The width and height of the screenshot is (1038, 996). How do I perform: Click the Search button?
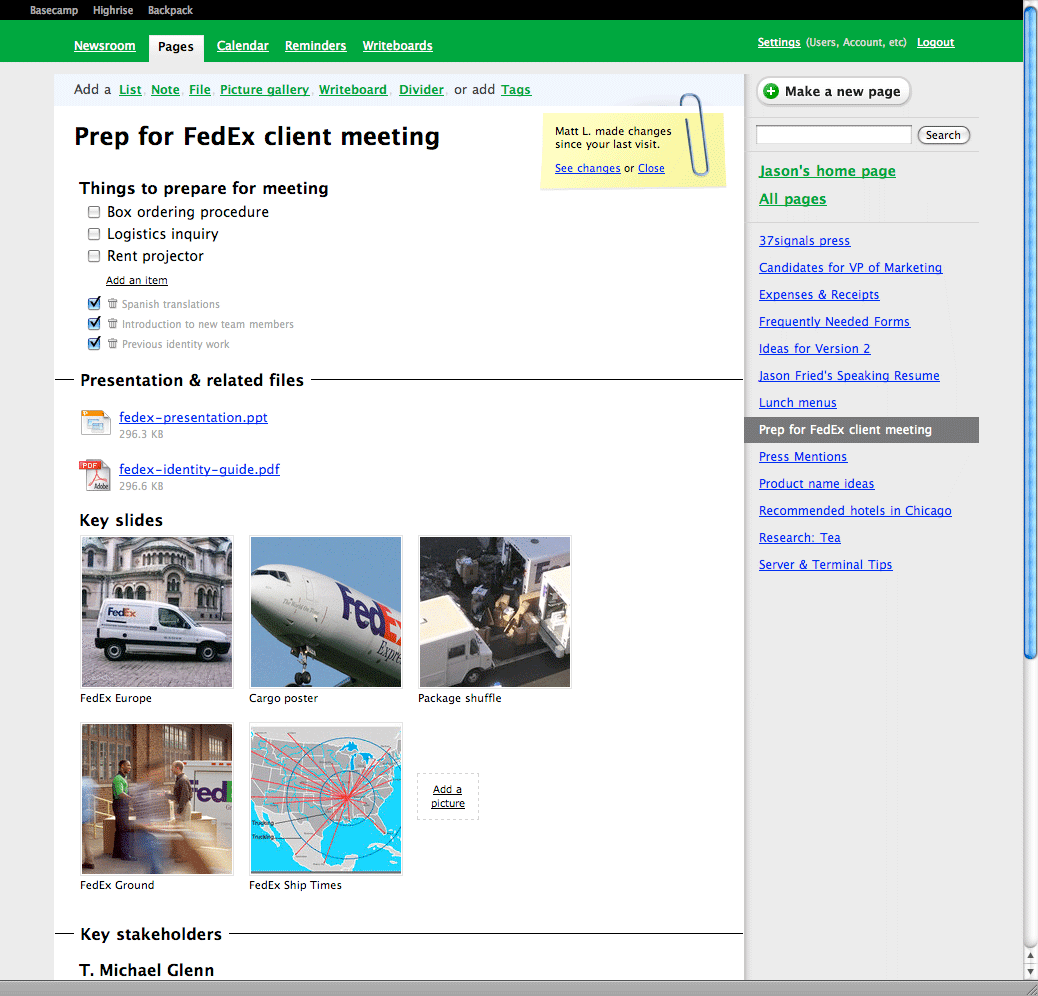click(943, 135)
